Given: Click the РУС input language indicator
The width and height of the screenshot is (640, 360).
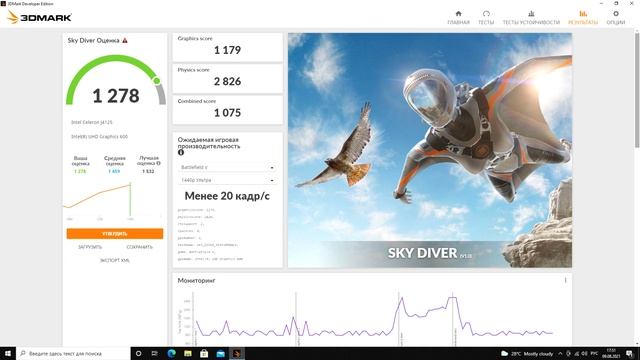Looking at the screenshot, I should click(x=594, y=353).
